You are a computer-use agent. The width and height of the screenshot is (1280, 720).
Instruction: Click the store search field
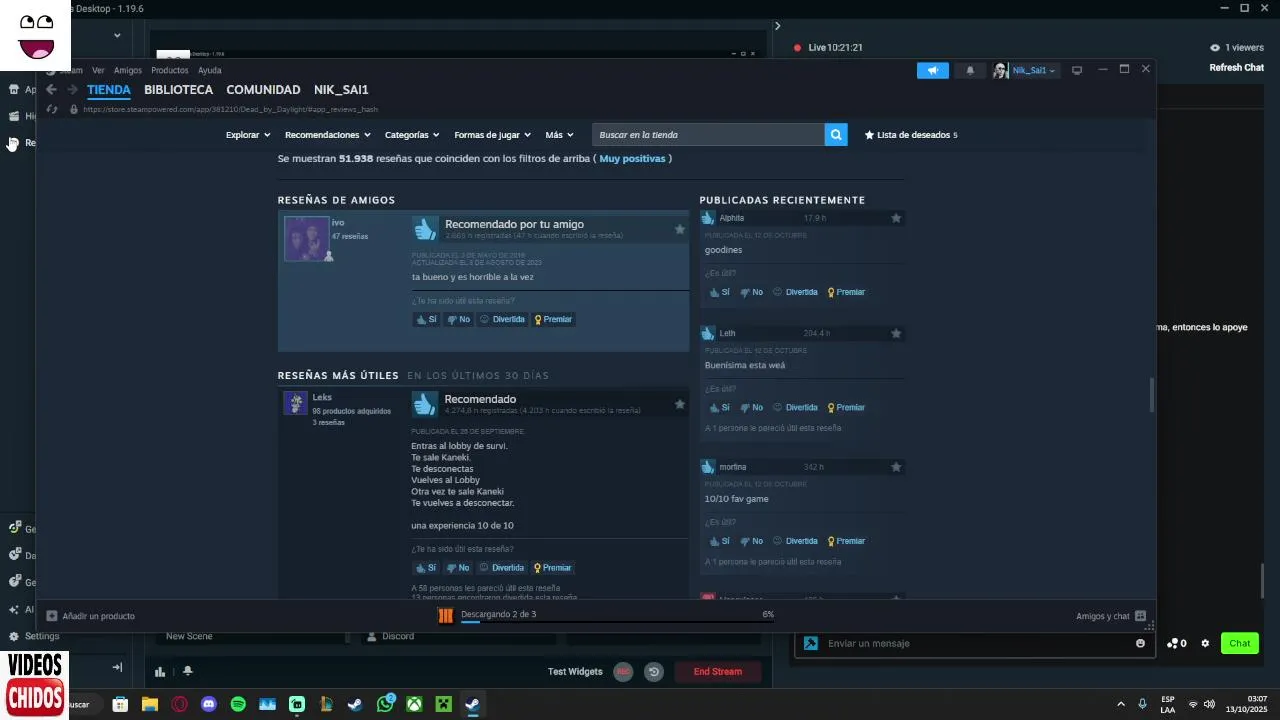tap(708, 134)
